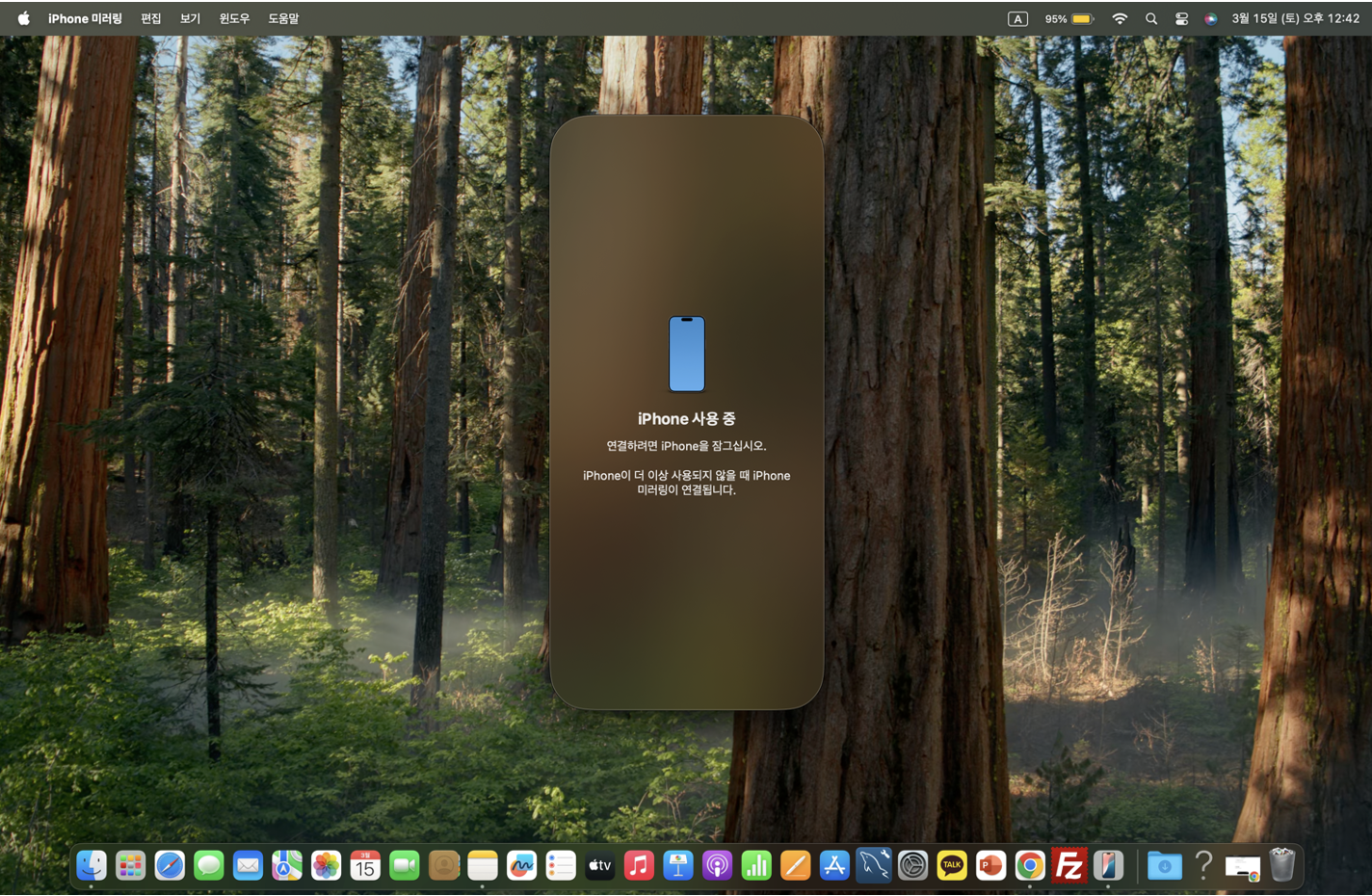
Task: Launch Maps from the Dock
Action: point(287,865)
